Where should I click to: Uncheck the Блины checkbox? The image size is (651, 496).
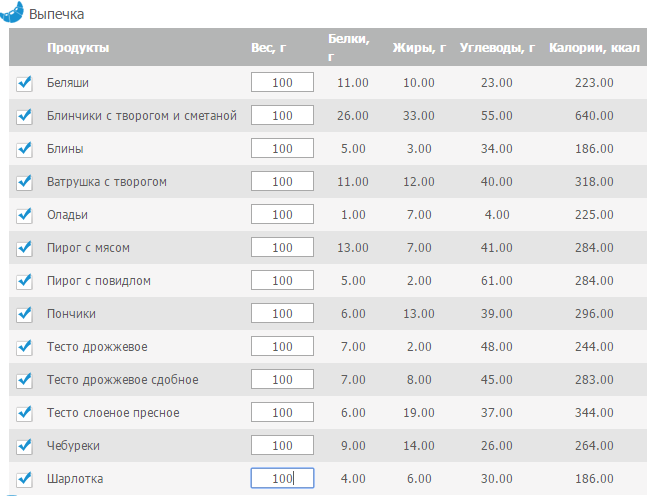coord(24,149)
